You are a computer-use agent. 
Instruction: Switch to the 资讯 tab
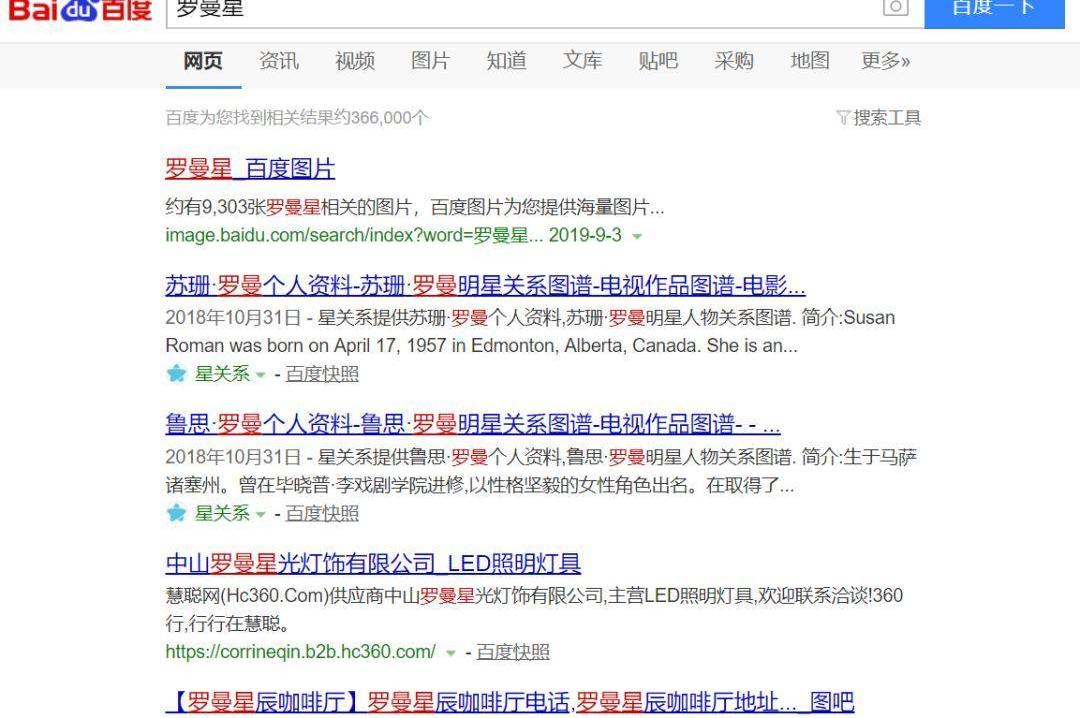279,61
